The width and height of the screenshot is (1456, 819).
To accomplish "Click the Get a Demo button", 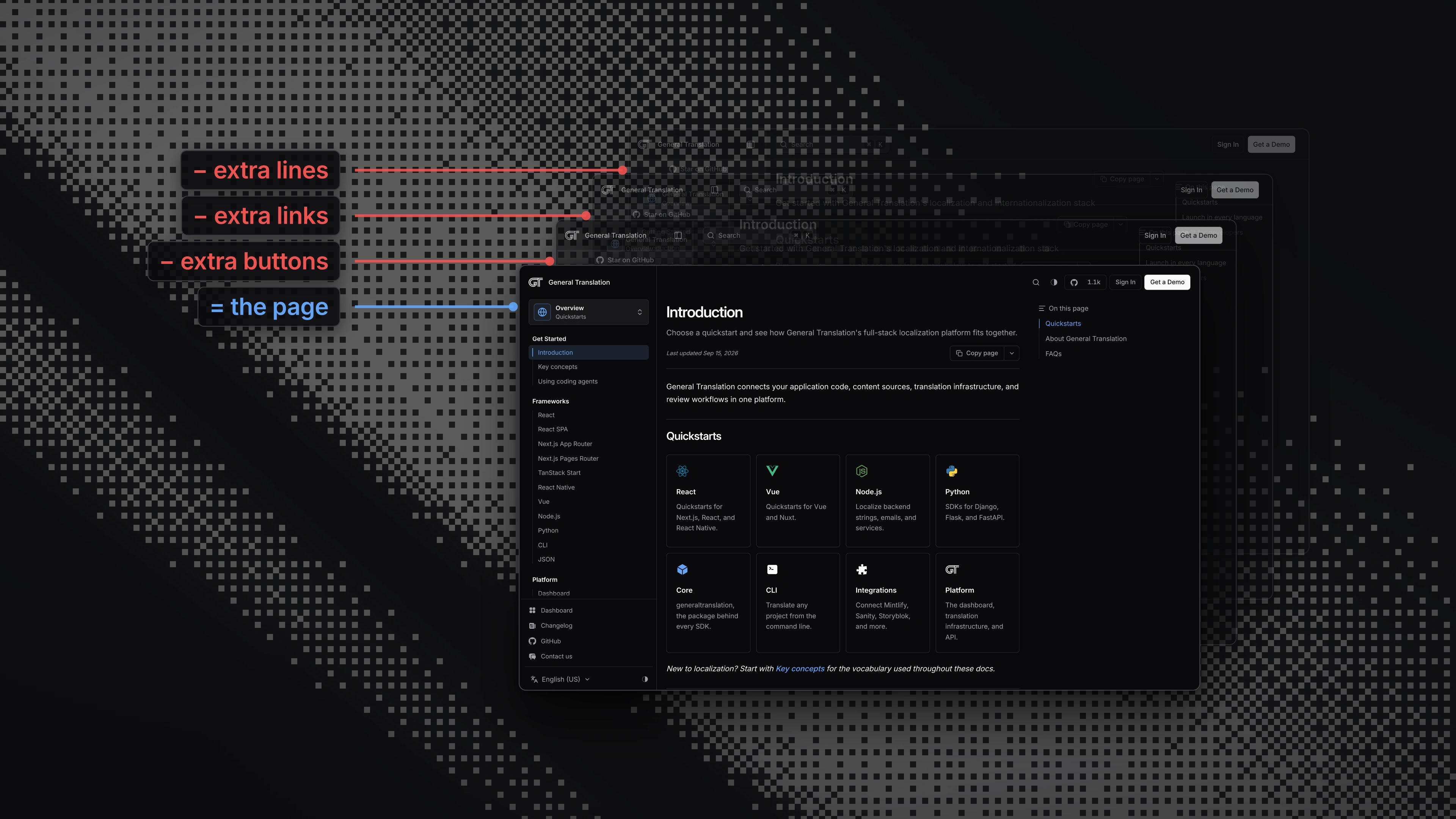I will pyautogui.click(x=1167, y=282).
